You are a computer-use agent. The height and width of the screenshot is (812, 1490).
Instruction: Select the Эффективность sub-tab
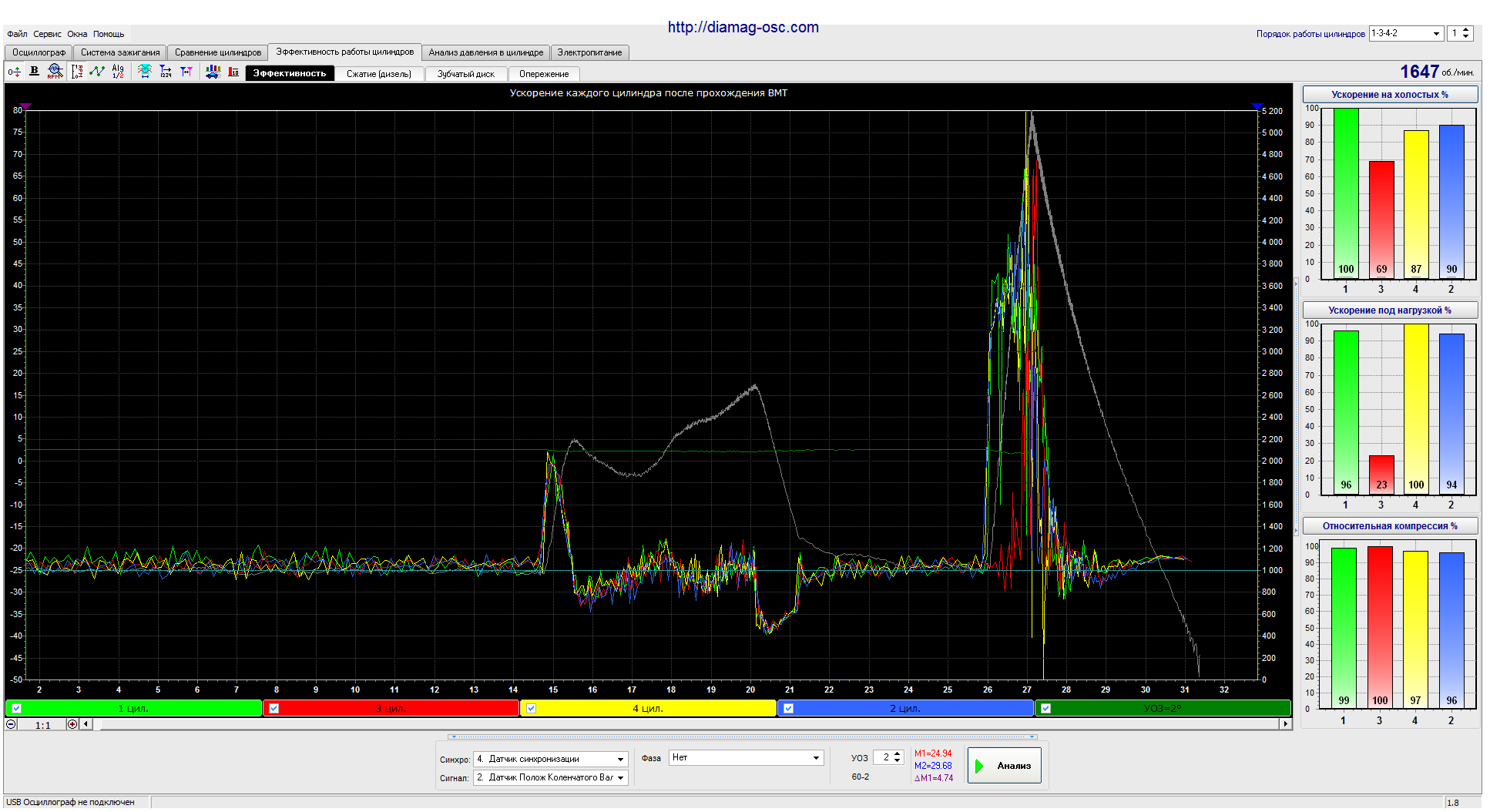290,74
